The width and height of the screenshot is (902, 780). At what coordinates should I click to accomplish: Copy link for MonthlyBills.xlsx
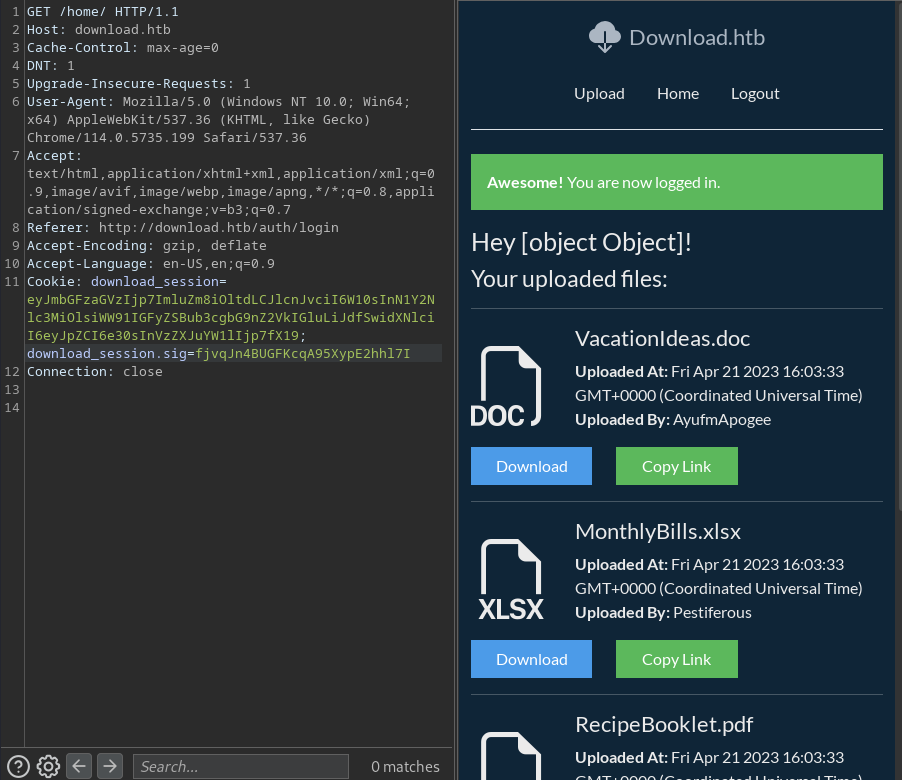coord(676,659)
